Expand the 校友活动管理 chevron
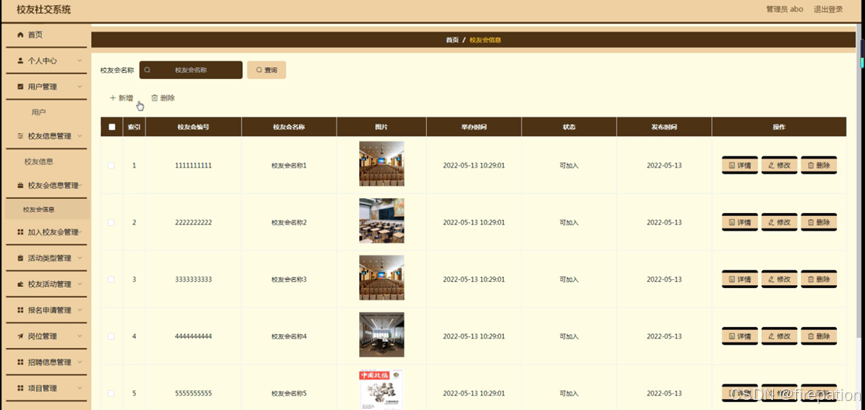 click(x=80, y=284)
